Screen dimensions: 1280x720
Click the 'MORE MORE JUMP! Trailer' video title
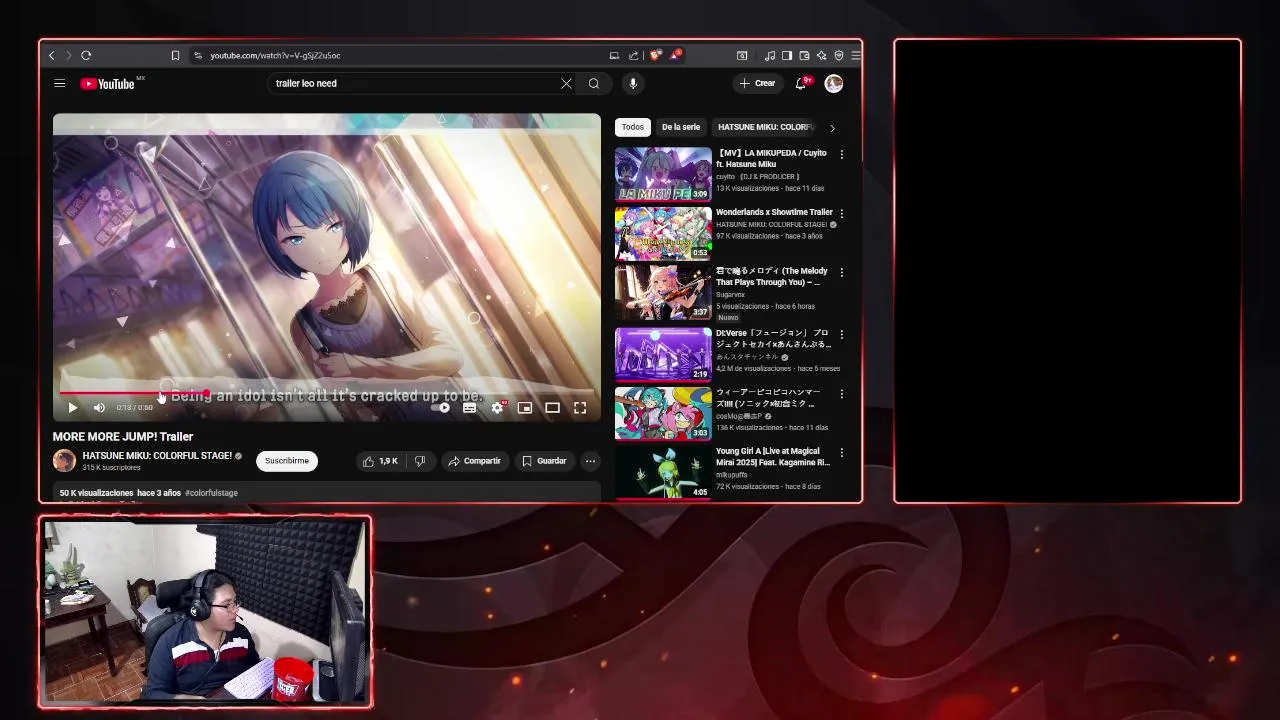point(123,437)
